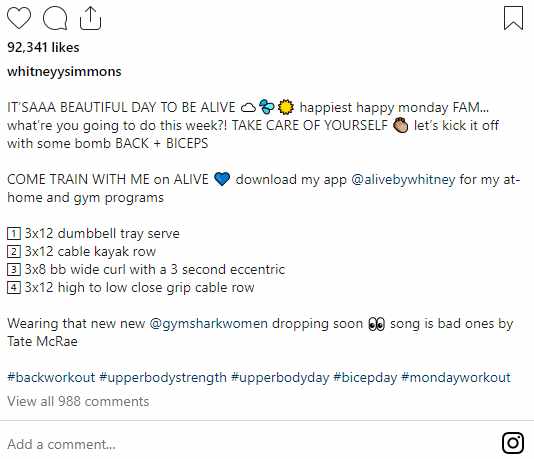Open whitneyysimmons profile
The width and height of the screenshot is (534, 459).
pyautogui.click(x=64, y=72)
